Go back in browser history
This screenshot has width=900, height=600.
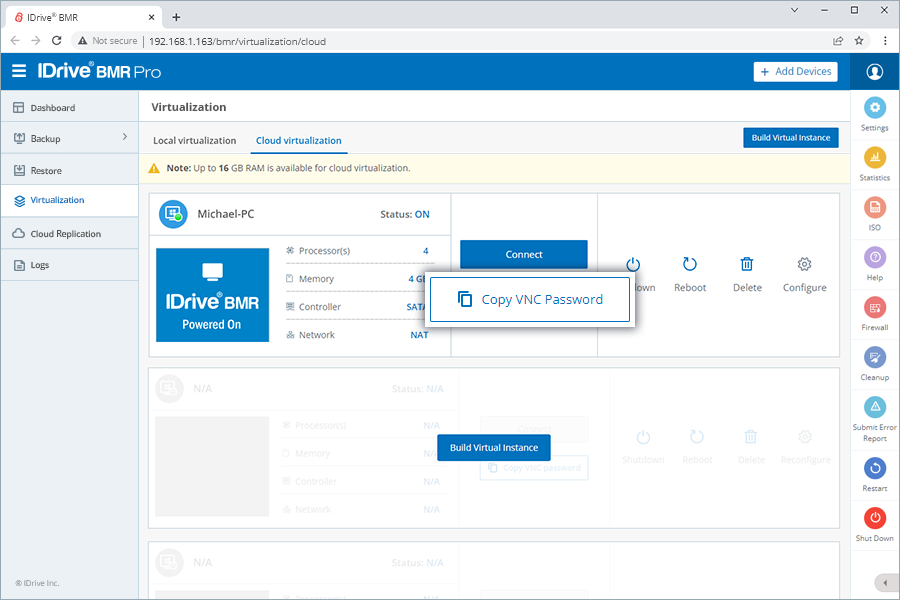[x=15, y=41]
